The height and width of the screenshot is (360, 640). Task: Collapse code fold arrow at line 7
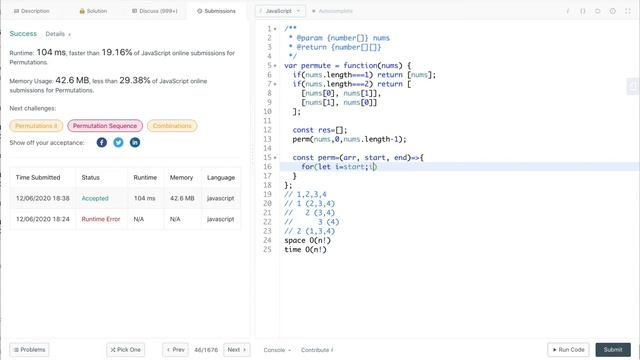275,84
